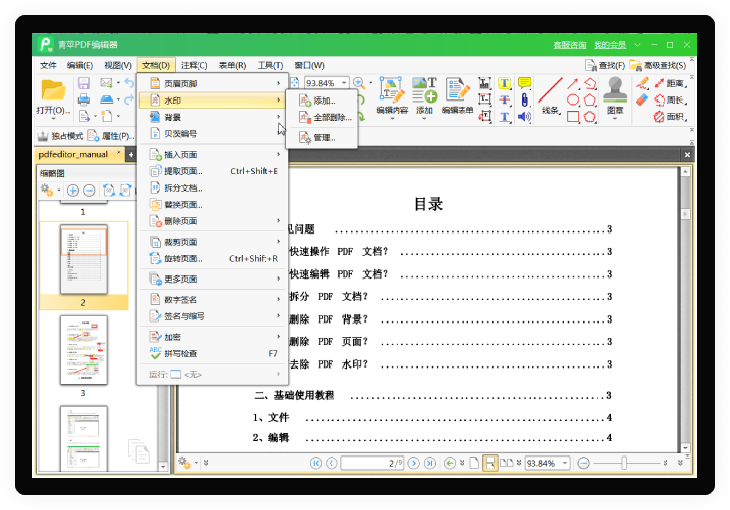This screenshot has height=510, width=730.
Task: Click the Edit Form (编辑表单) tool
Action: tap(457, 96)
